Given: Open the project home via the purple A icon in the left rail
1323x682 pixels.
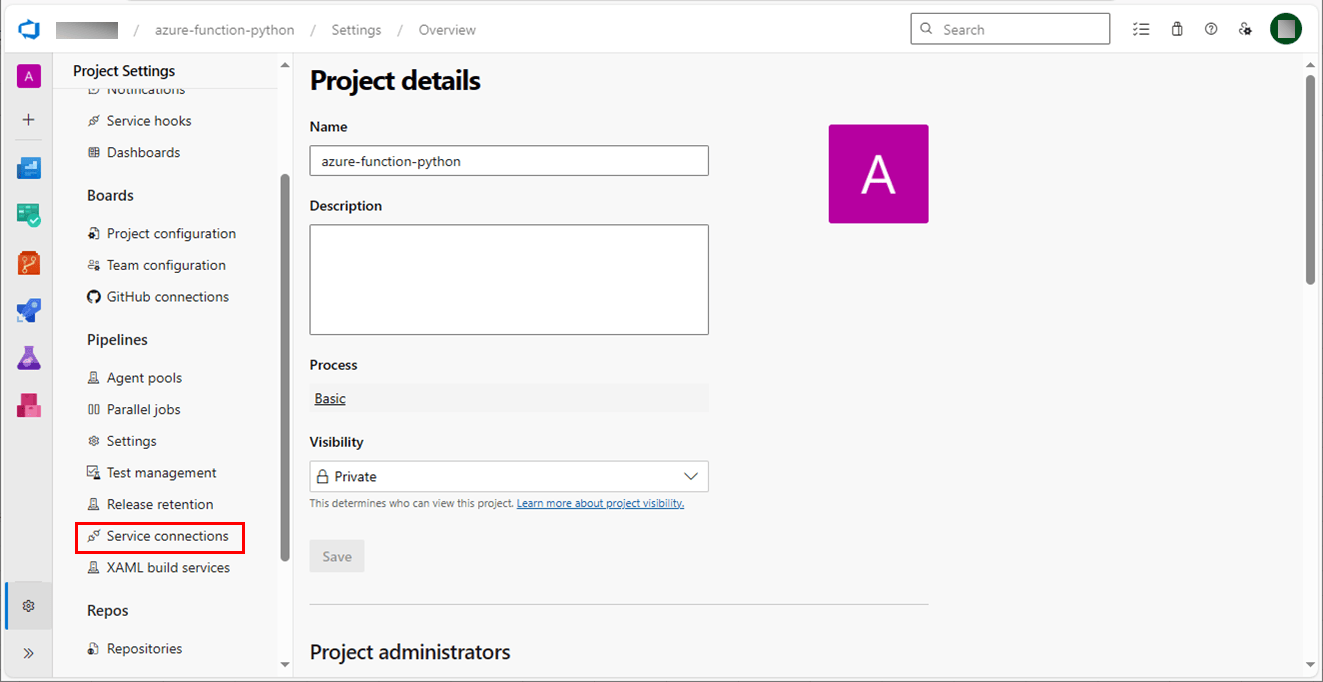Looking at the screenshot, I should (28, 76).
